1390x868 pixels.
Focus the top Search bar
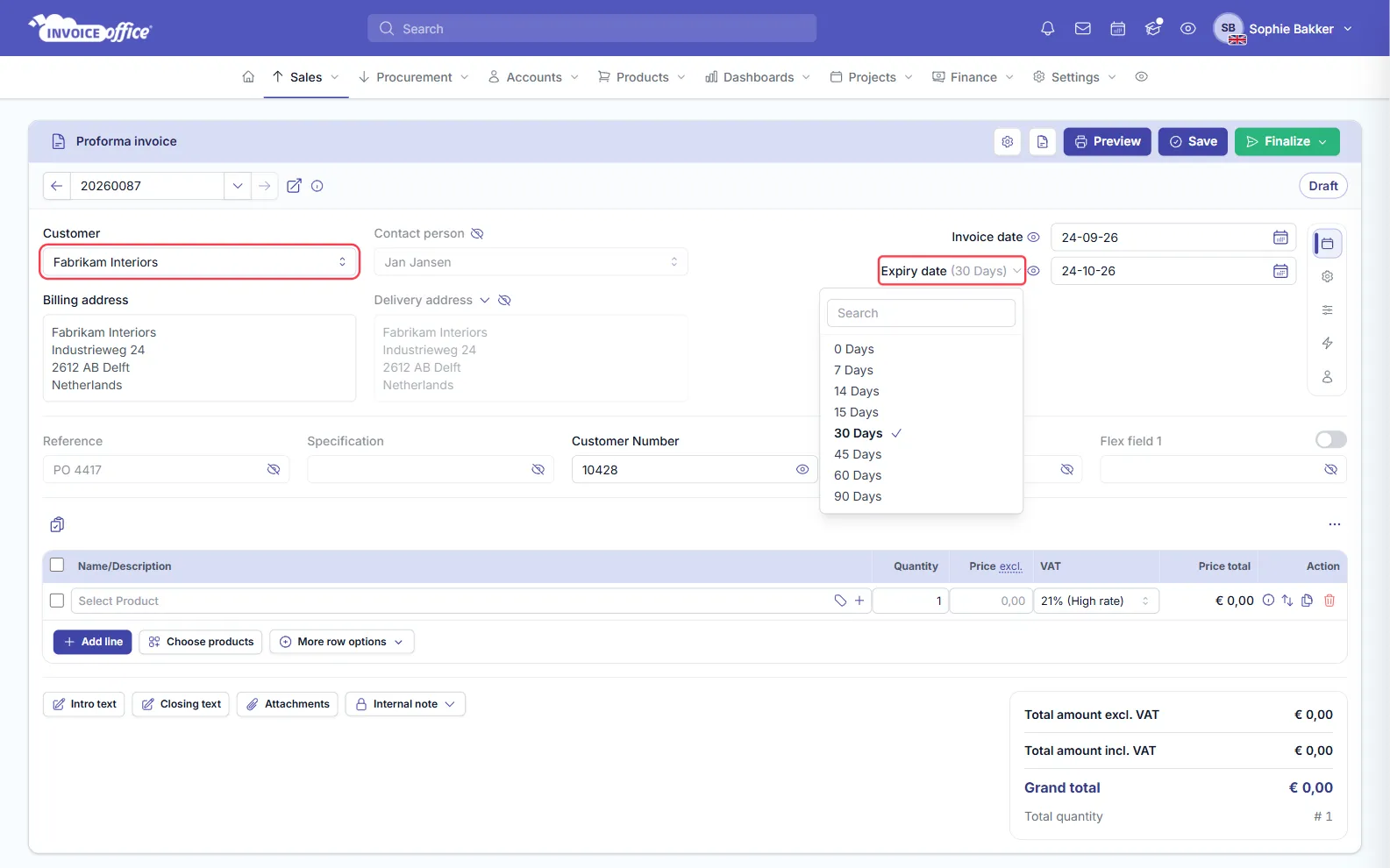pyautogui.click(x=592, y=29)
